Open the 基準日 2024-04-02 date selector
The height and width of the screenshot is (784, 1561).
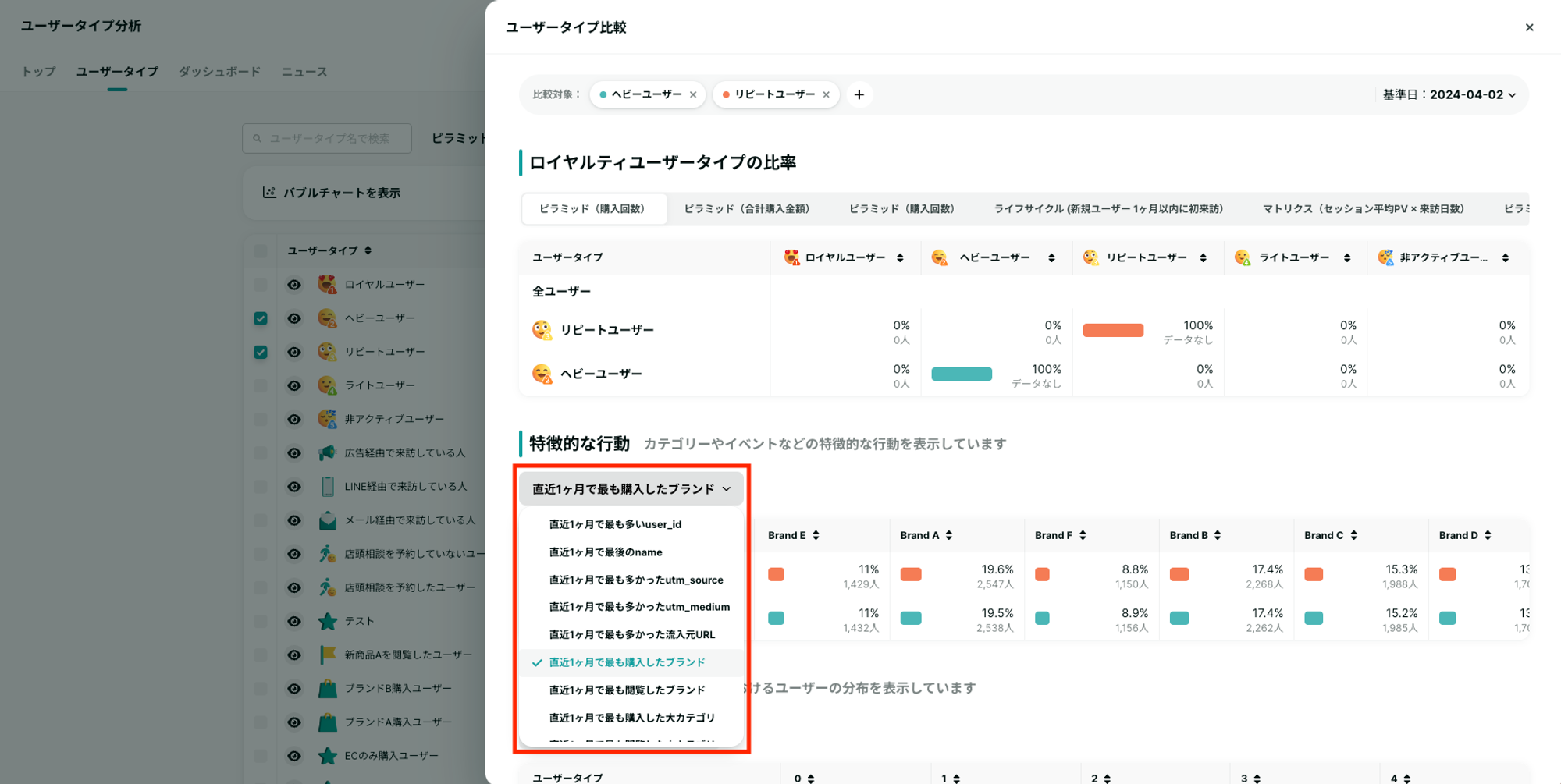point(1449,94)
